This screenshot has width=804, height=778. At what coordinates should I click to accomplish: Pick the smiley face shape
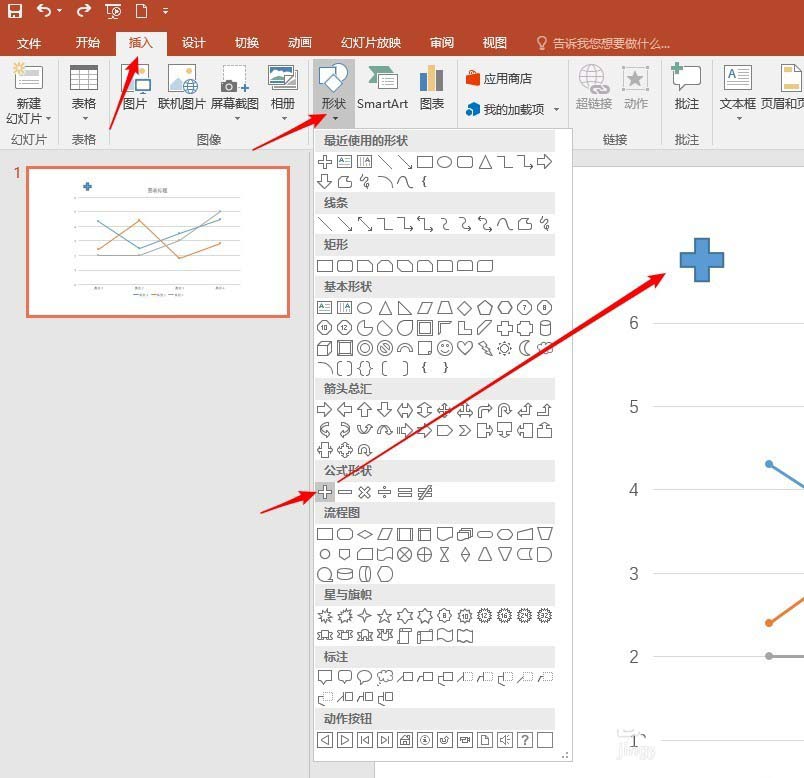445,348
